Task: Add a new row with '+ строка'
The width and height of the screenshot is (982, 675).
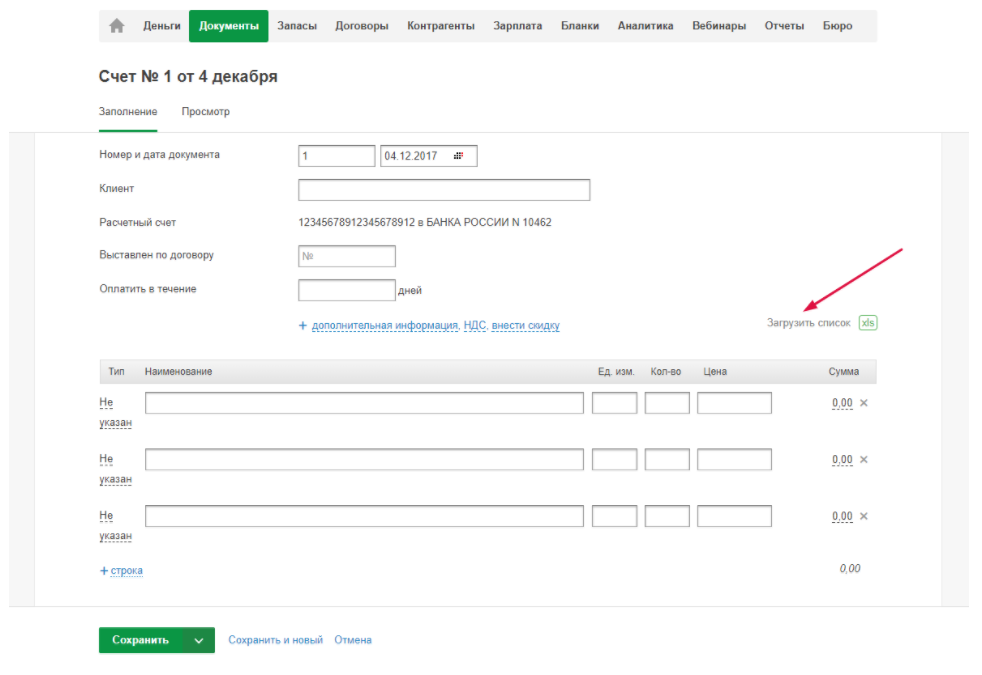Action: coord(122,570)
